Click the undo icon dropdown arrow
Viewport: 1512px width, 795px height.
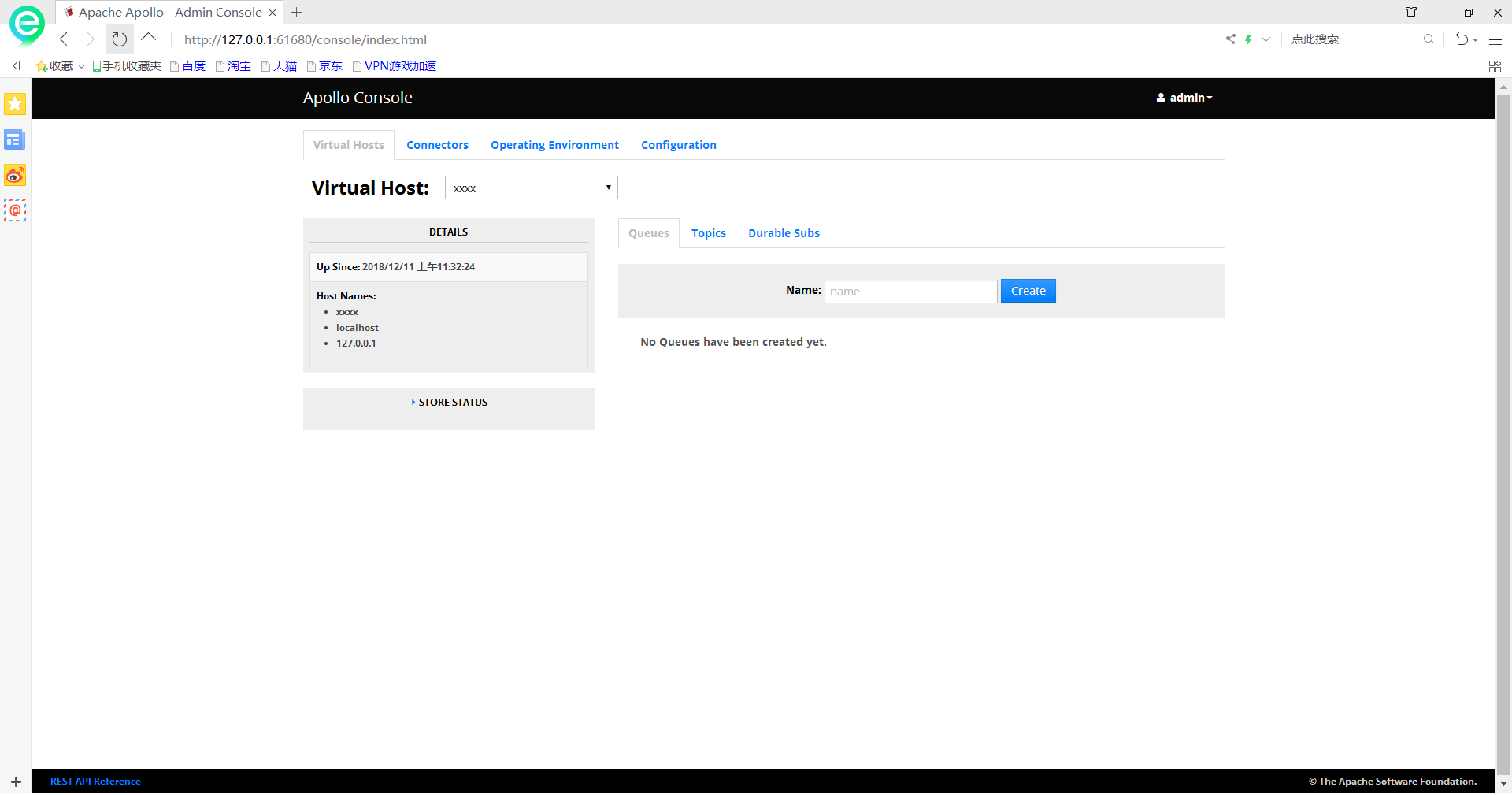[x=1475, y=40]
